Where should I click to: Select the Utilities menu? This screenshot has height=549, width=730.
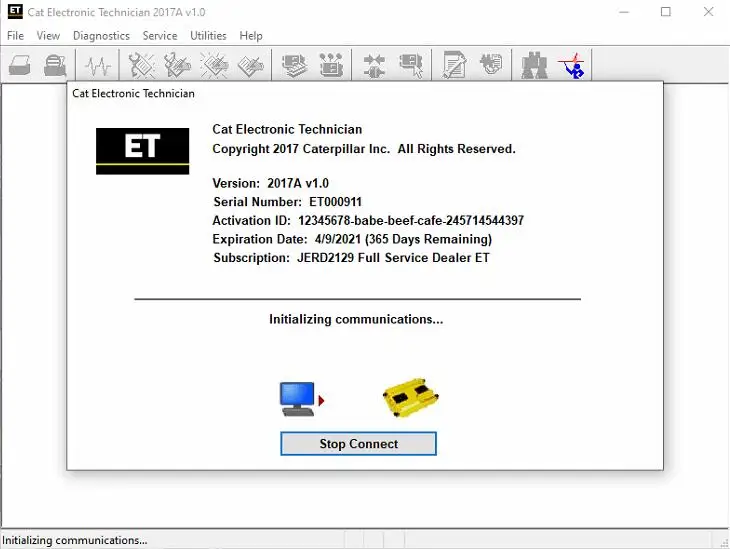tap(208, 36)
